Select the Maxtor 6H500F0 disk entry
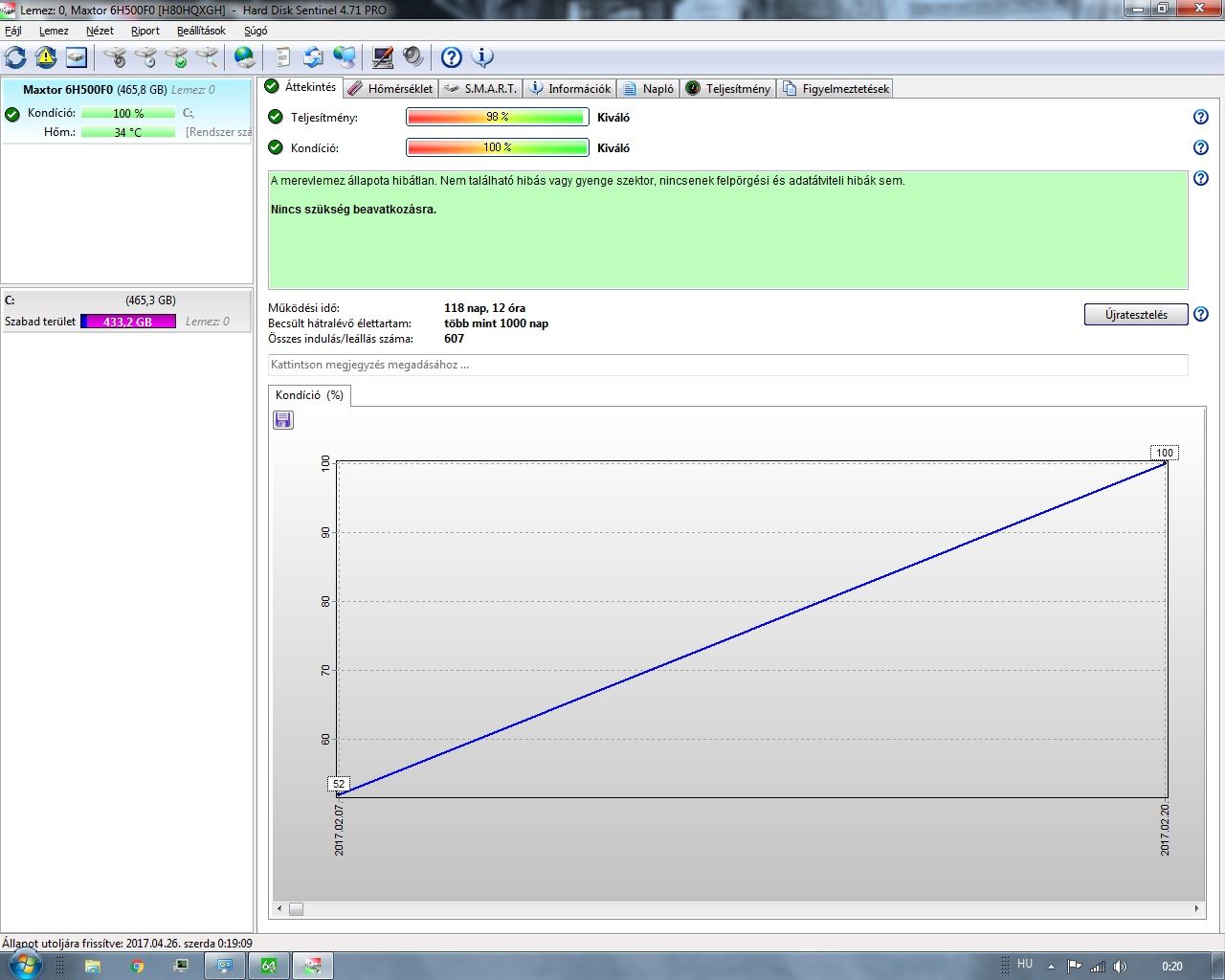This screenshot has height=980, width=1225. 126,111
